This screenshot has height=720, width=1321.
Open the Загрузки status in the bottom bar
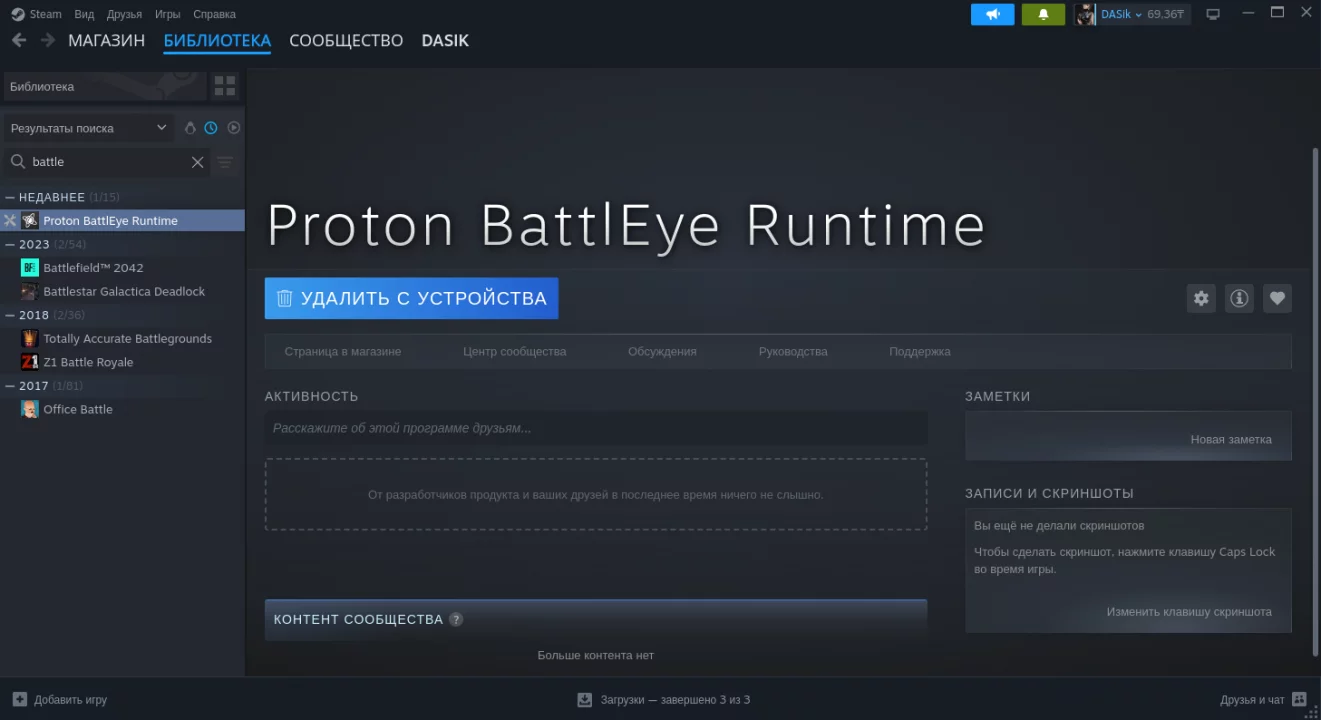tap(664, 700)
